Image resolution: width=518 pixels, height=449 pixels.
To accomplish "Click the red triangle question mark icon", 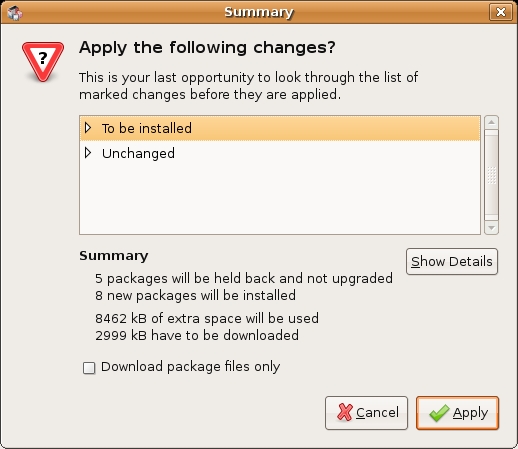I will (x=43, y=62).
